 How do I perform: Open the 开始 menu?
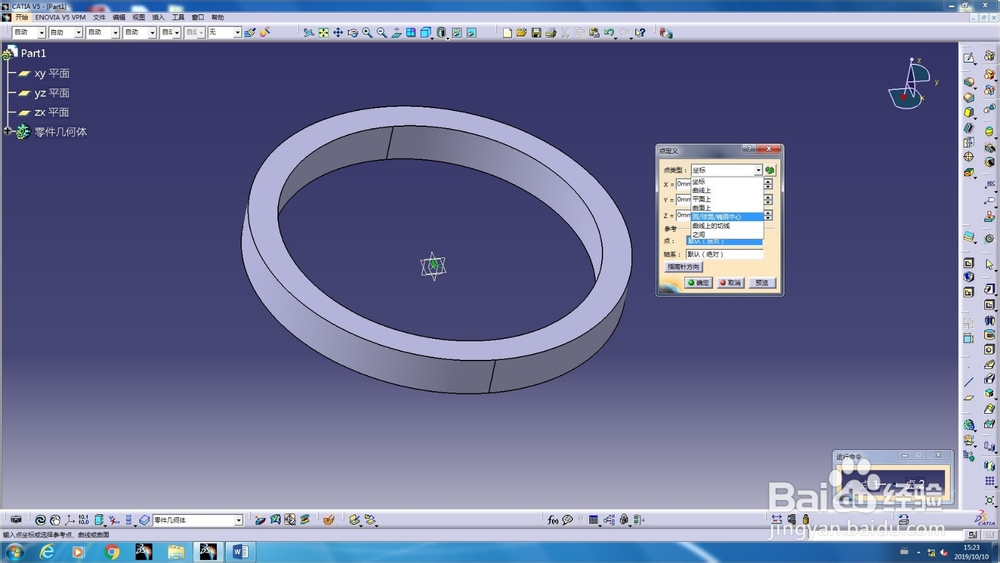coord(22,17)
